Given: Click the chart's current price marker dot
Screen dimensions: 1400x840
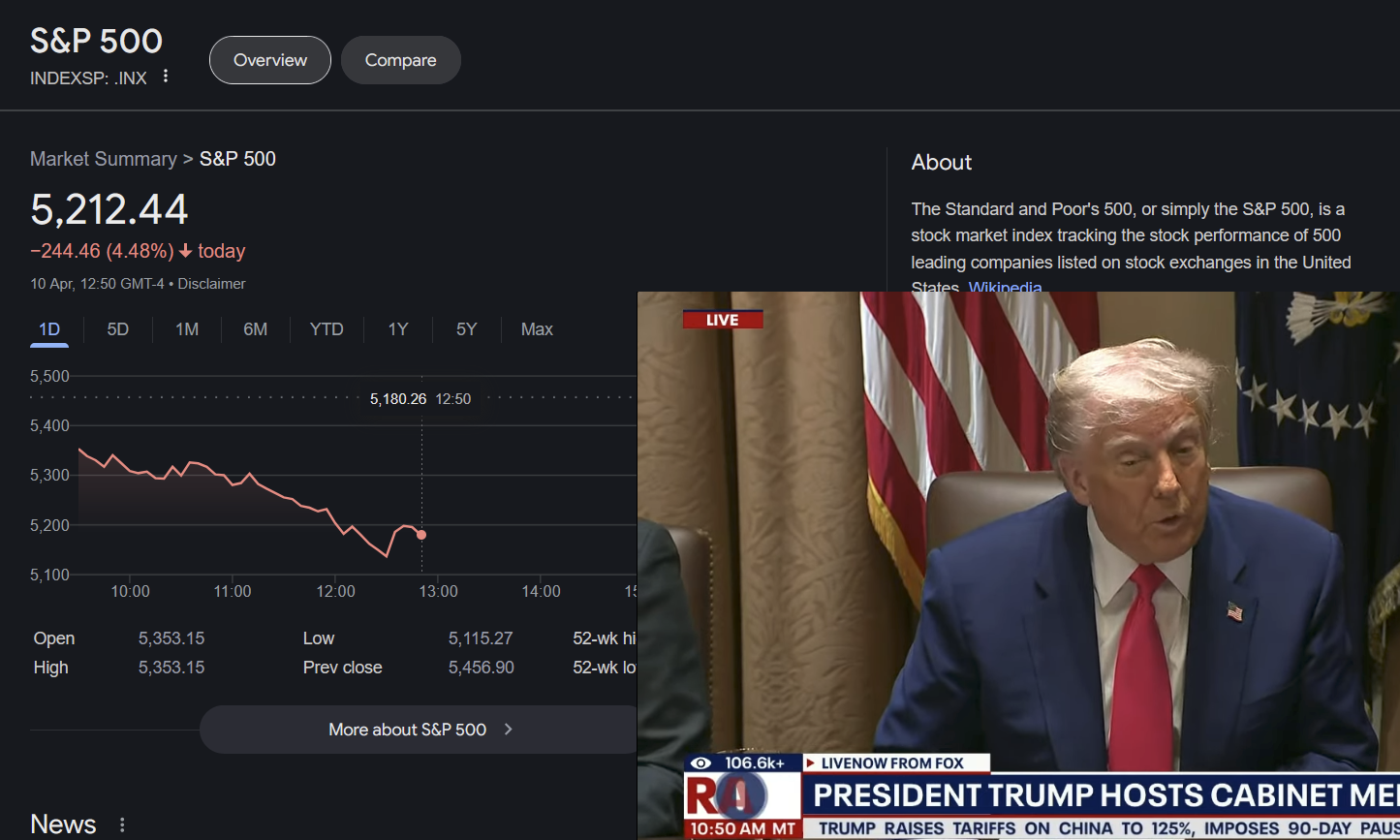Looking at the screenshot, I should 421,535.
